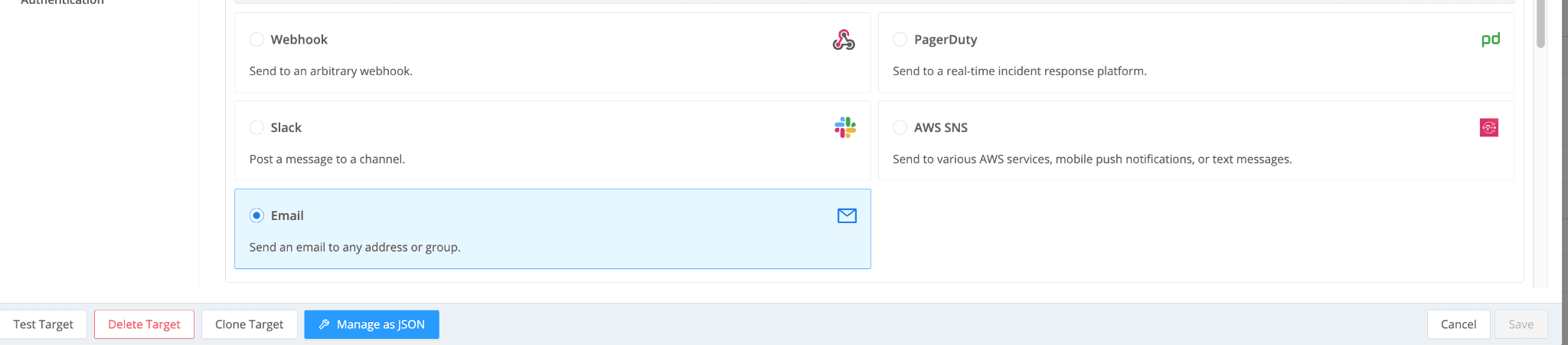Click the Cancel button
This screenshot has height=345, width=1568.
1458,324
